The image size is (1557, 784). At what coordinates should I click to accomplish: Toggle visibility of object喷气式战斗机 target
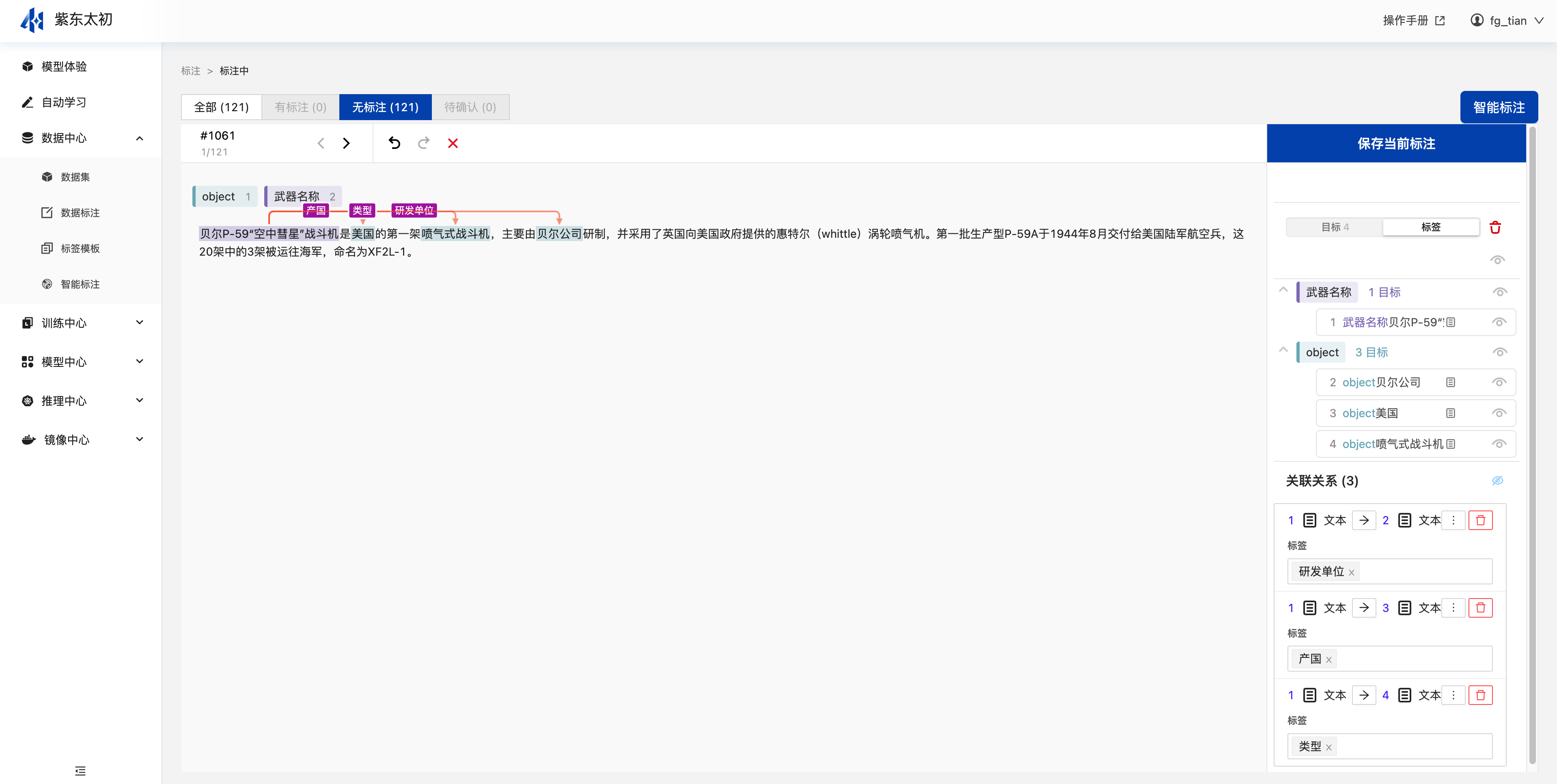pos(1499,444)
